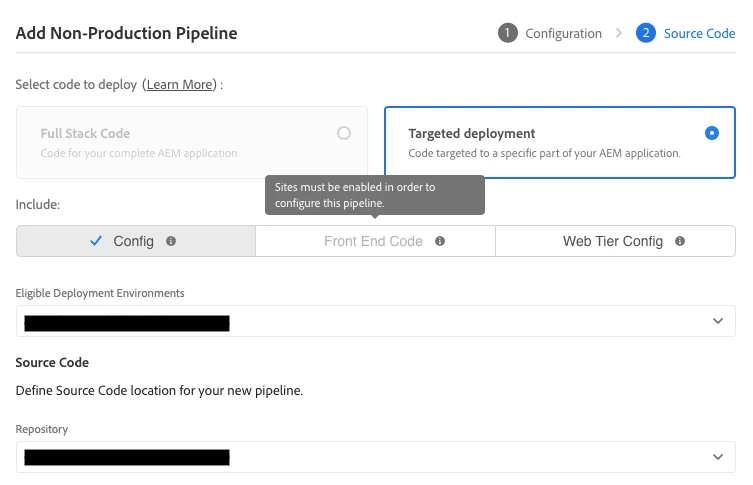
Task: Click the checkmark icon on Config
Action: 96,241
